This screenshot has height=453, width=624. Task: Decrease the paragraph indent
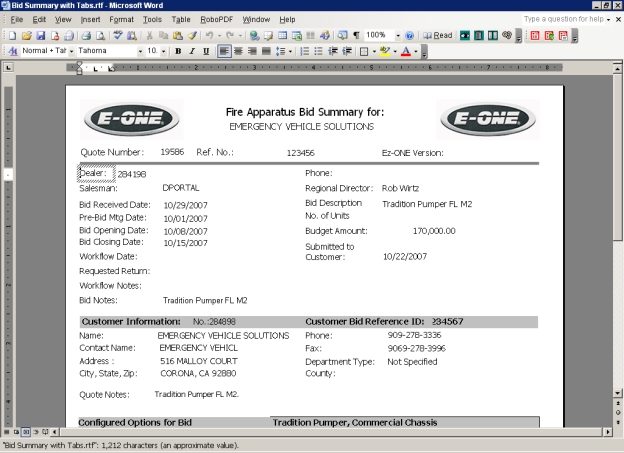click(333, 51)
